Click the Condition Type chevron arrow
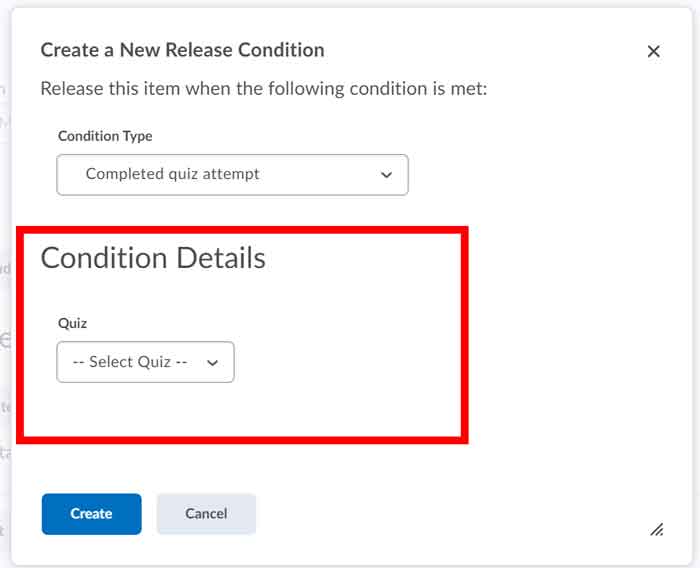 pos(387,175)
